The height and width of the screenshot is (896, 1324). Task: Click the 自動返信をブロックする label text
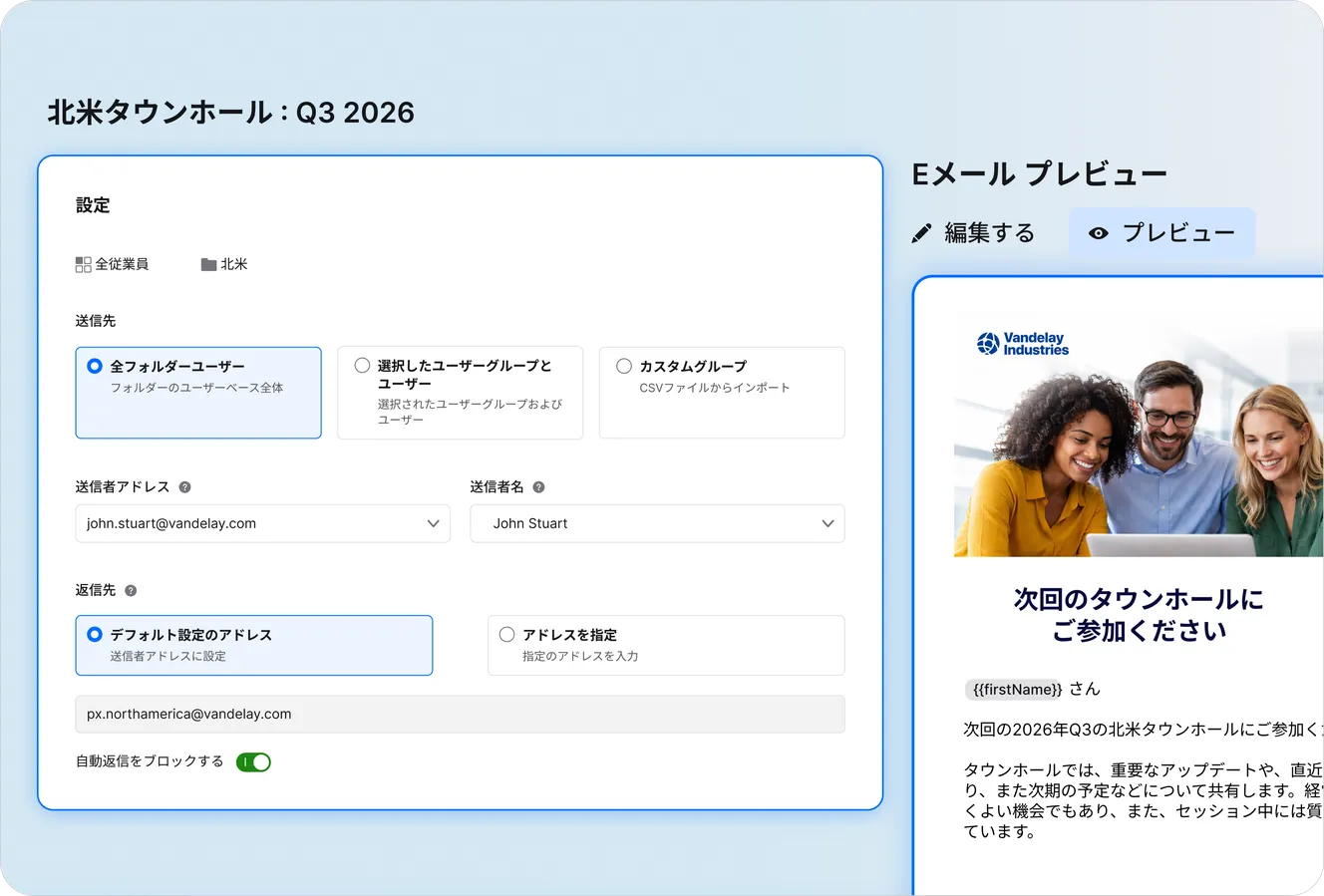[x=150, y=761]
